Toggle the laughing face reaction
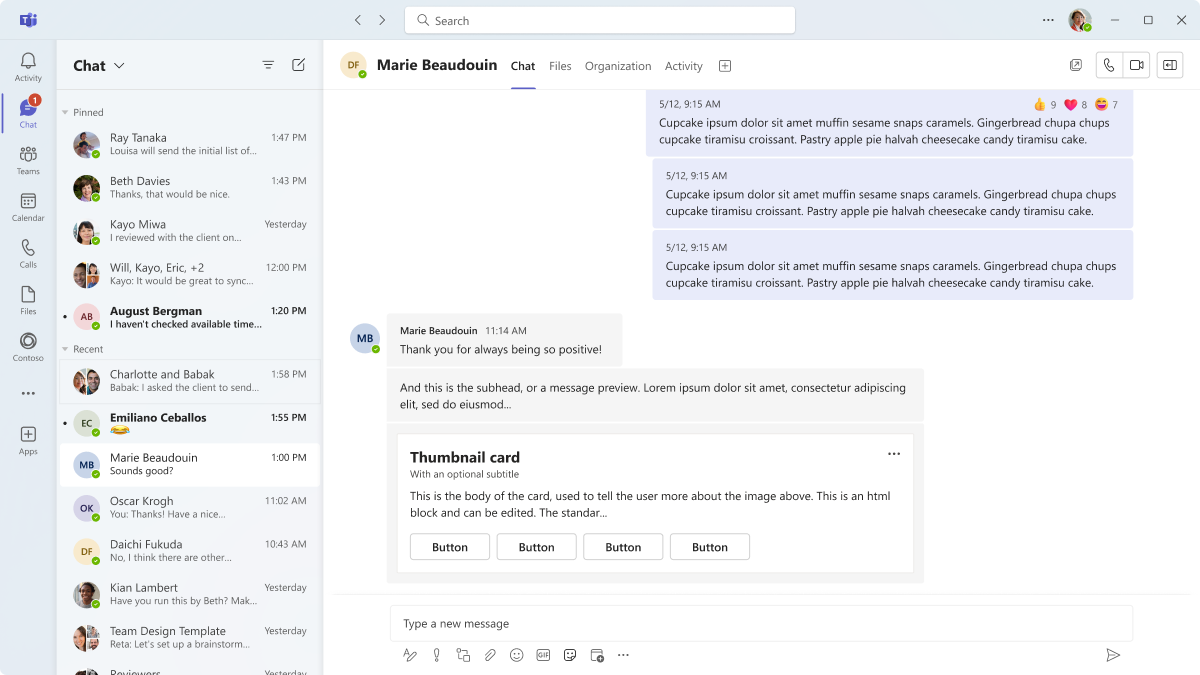 coord(1106,104)
